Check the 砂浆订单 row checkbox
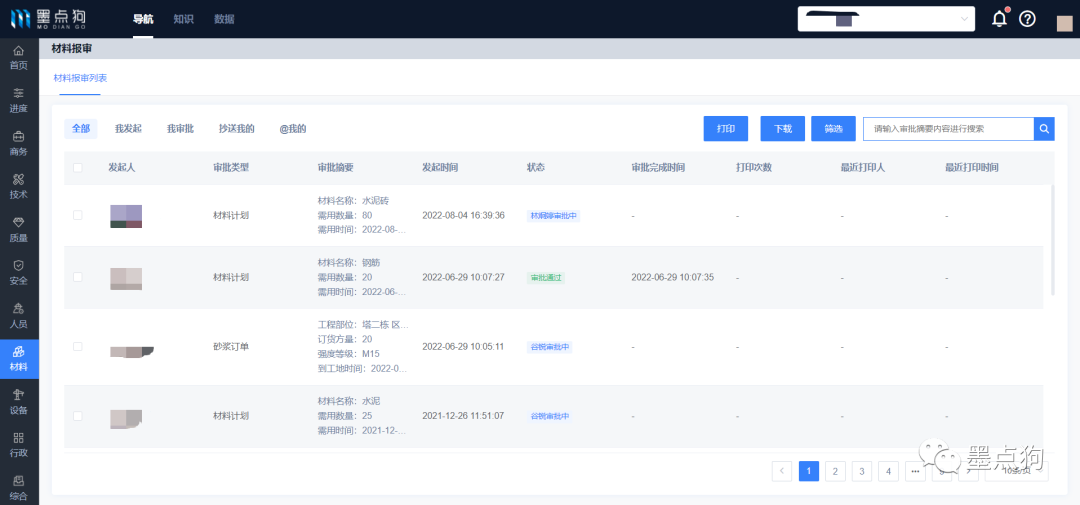 [x=78, y=346]
